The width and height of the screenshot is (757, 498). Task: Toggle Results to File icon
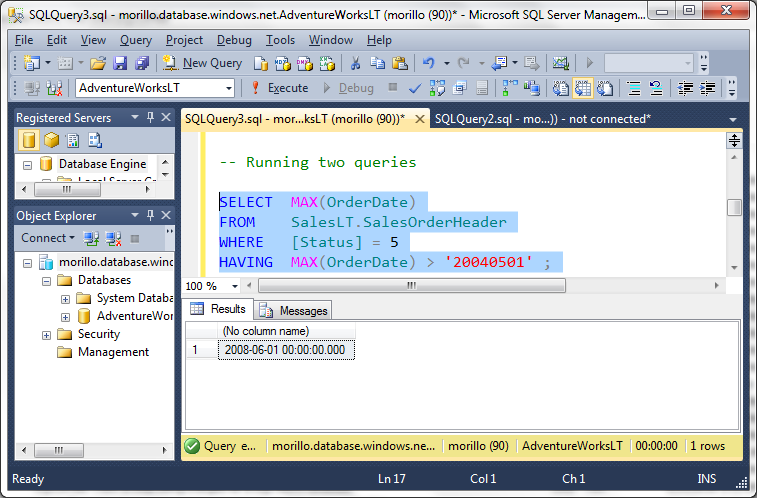605,88
